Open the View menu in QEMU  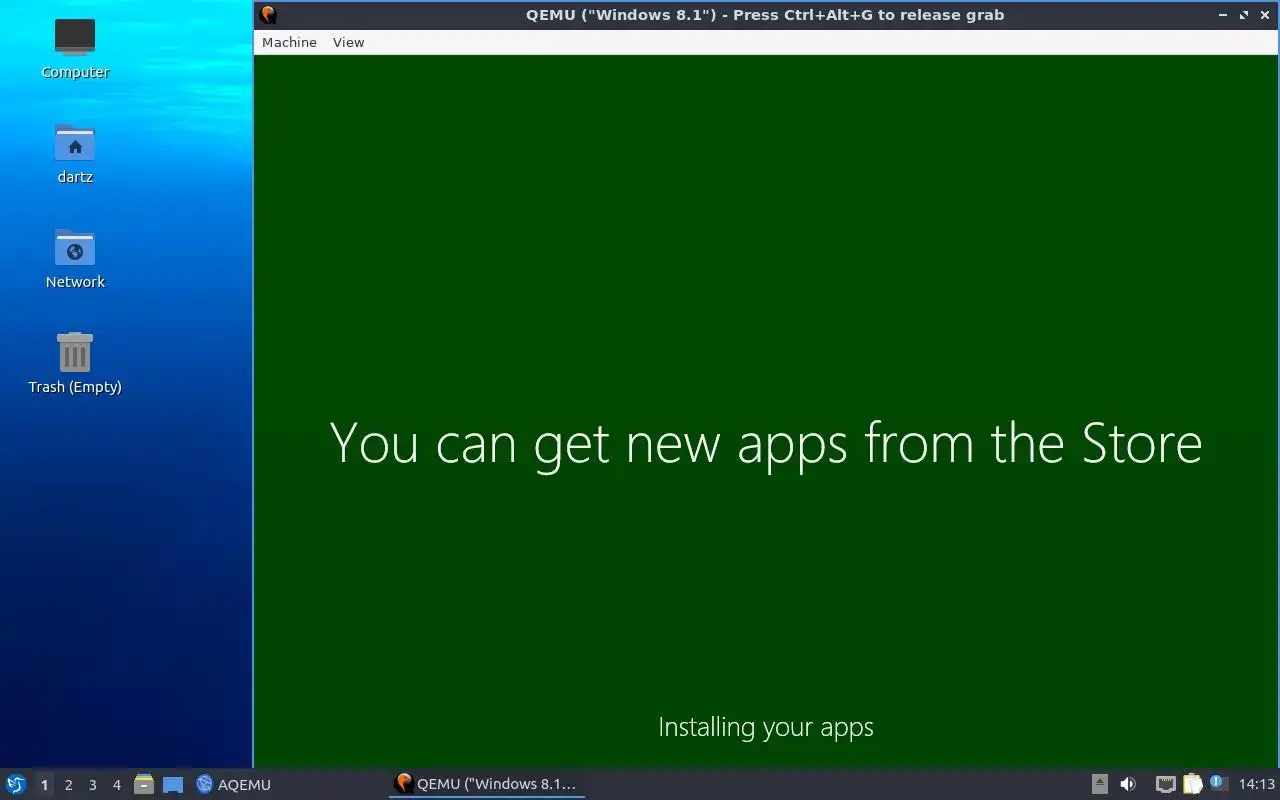(348, 42)
